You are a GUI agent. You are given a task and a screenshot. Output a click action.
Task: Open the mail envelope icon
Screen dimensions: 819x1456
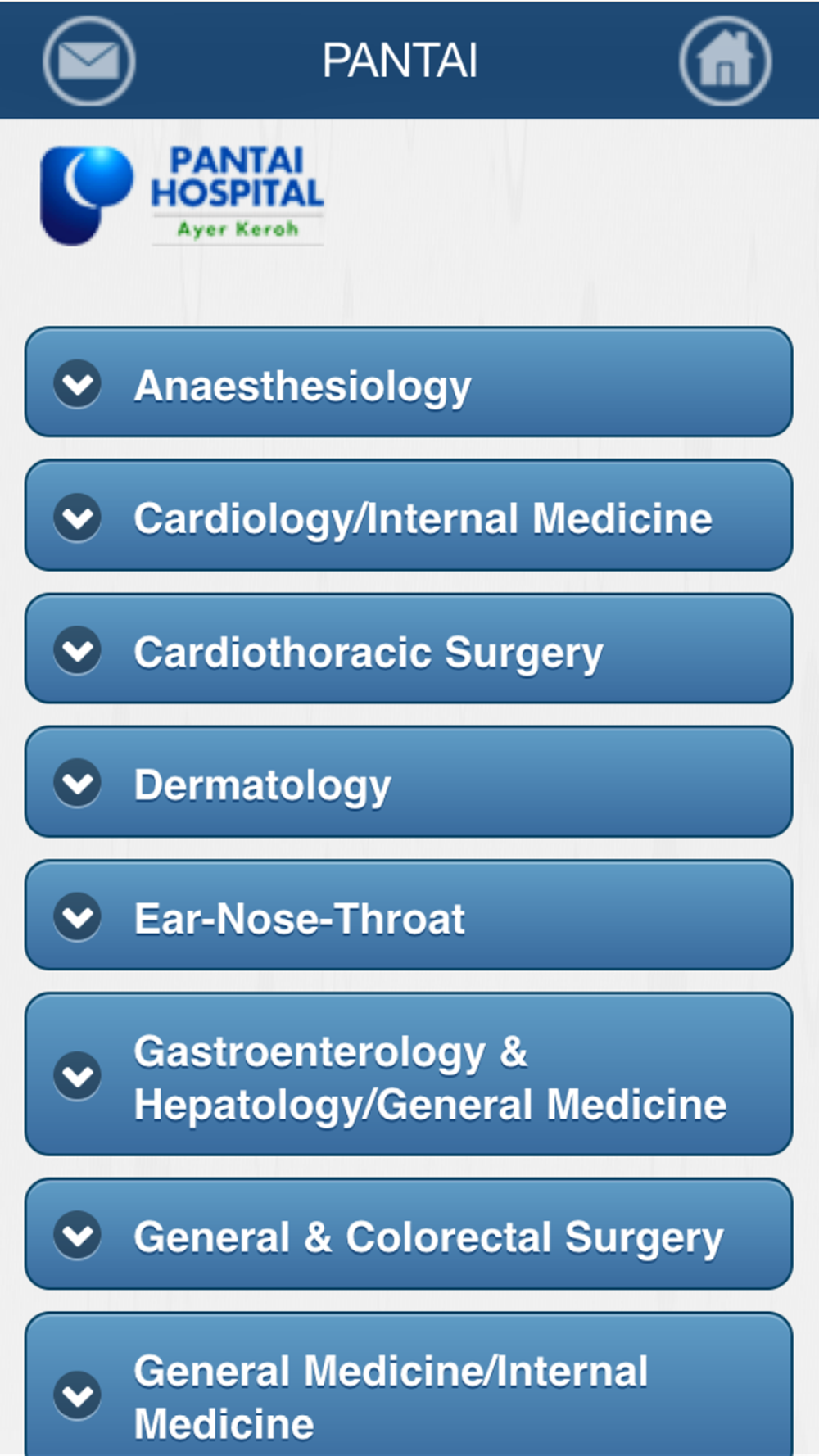88,61
